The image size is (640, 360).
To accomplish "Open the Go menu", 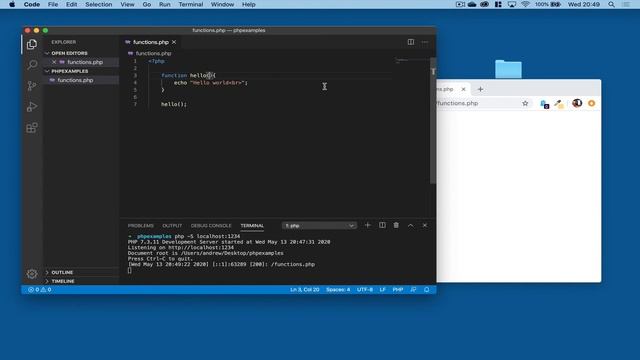I will [147, 4].
